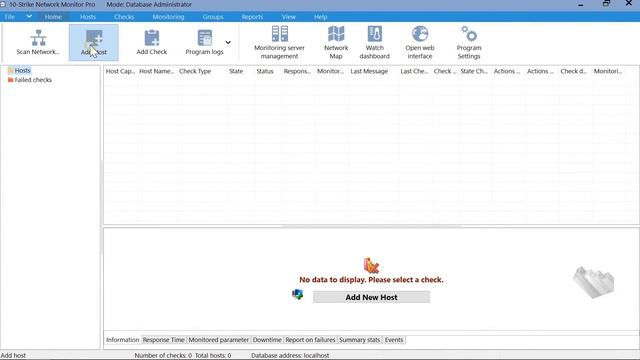Click the Add Host toolbar icon
640x360 pixels.
(x=94, y=42)
